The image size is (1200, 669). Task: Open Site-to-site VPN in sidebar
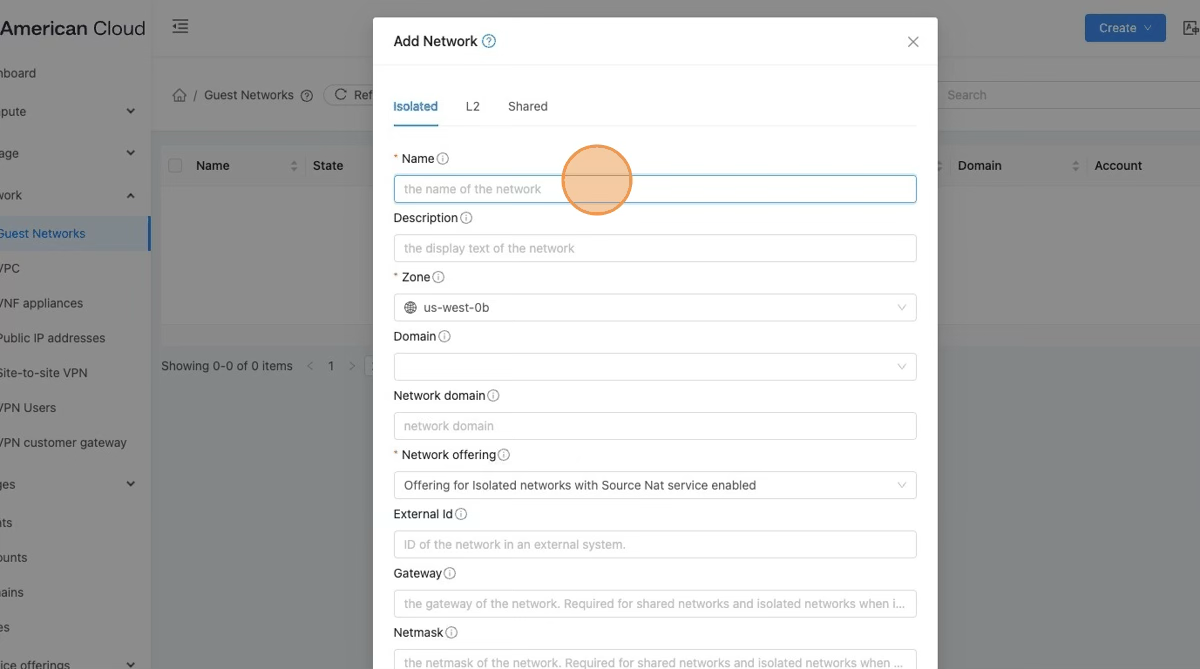click(x=43, y=373)
